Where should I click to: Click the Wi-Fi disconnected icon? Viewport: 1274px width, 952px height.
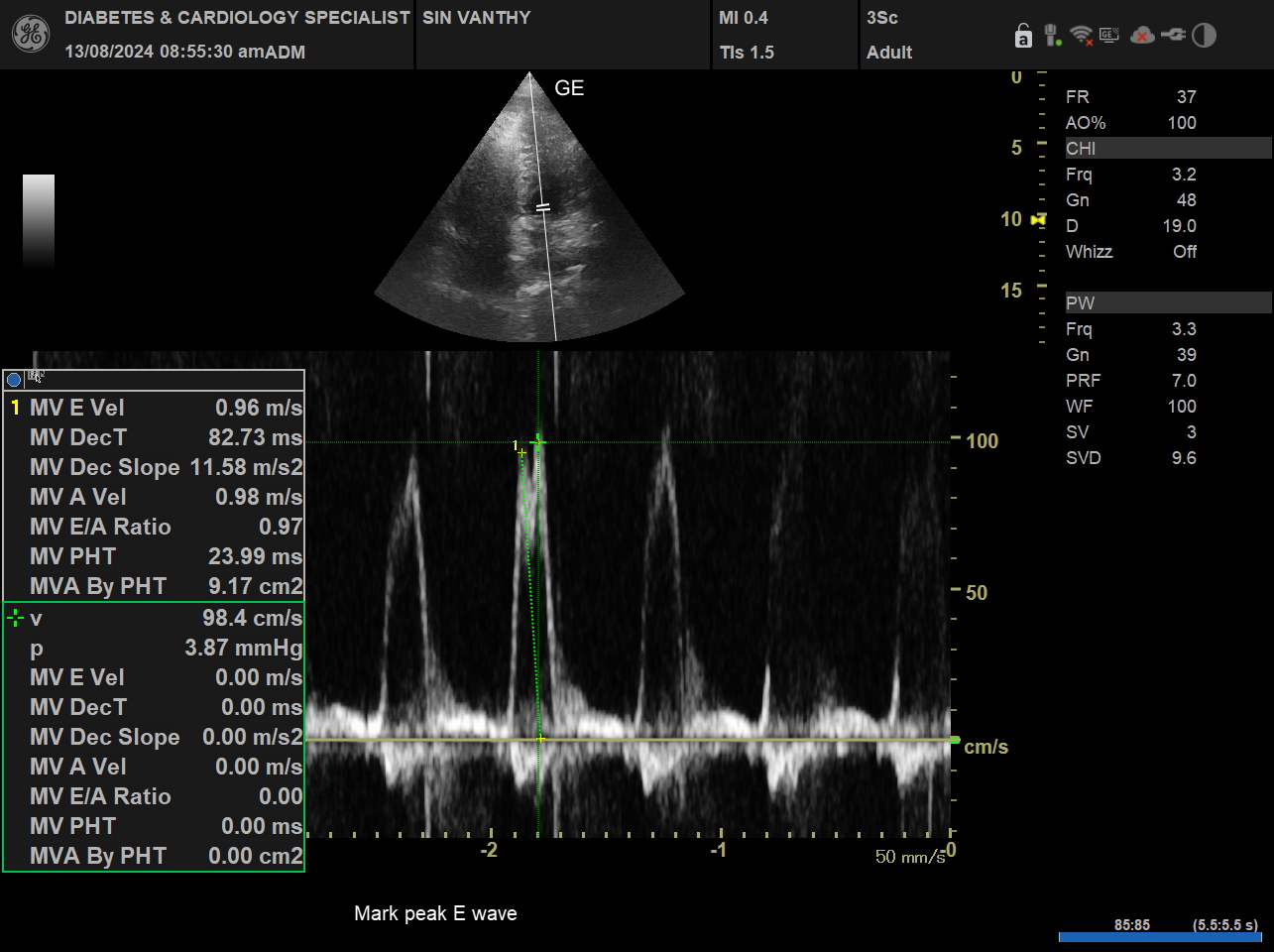1081,36
